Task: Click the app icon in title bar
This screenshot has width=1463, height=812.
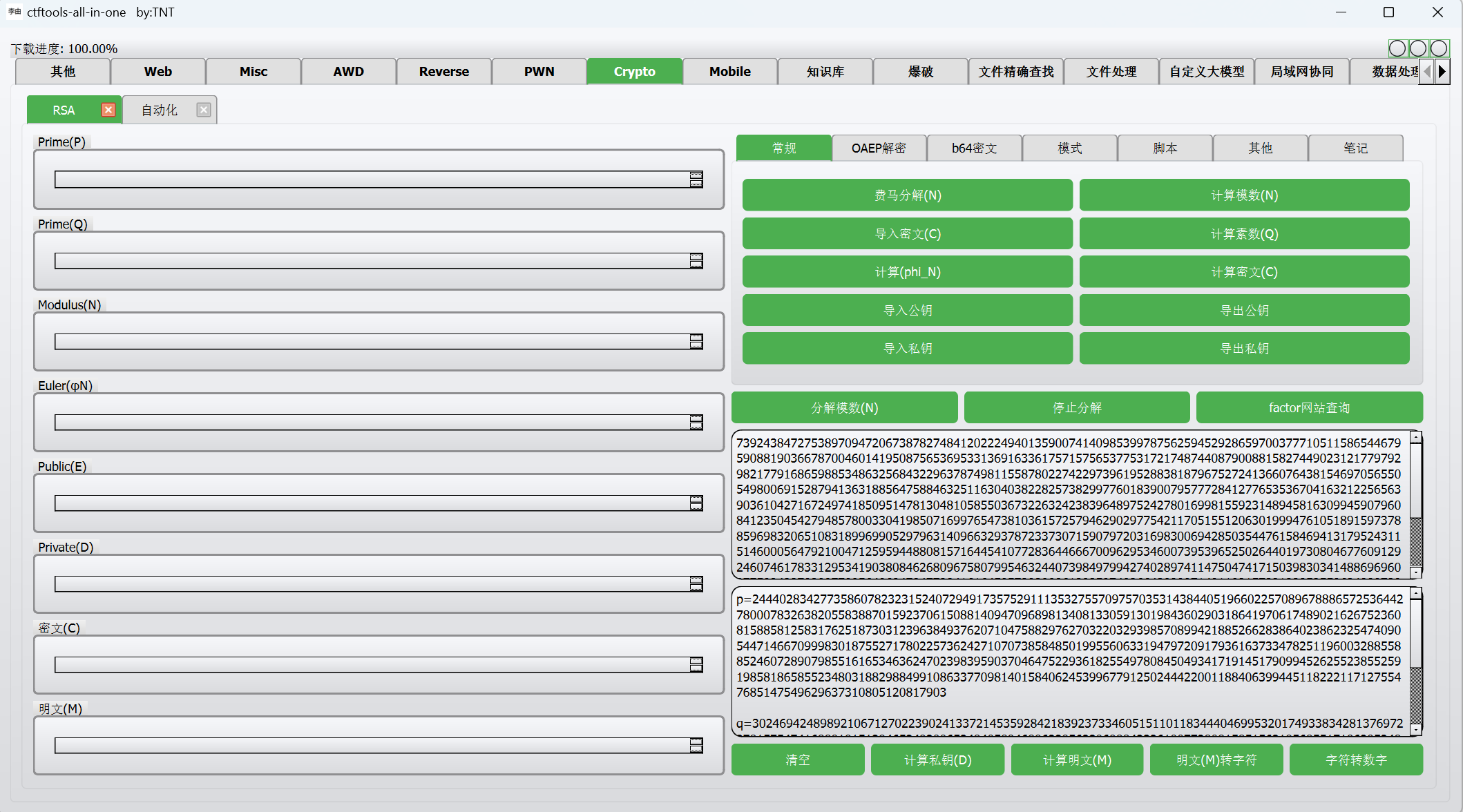Action: (14, 12)
